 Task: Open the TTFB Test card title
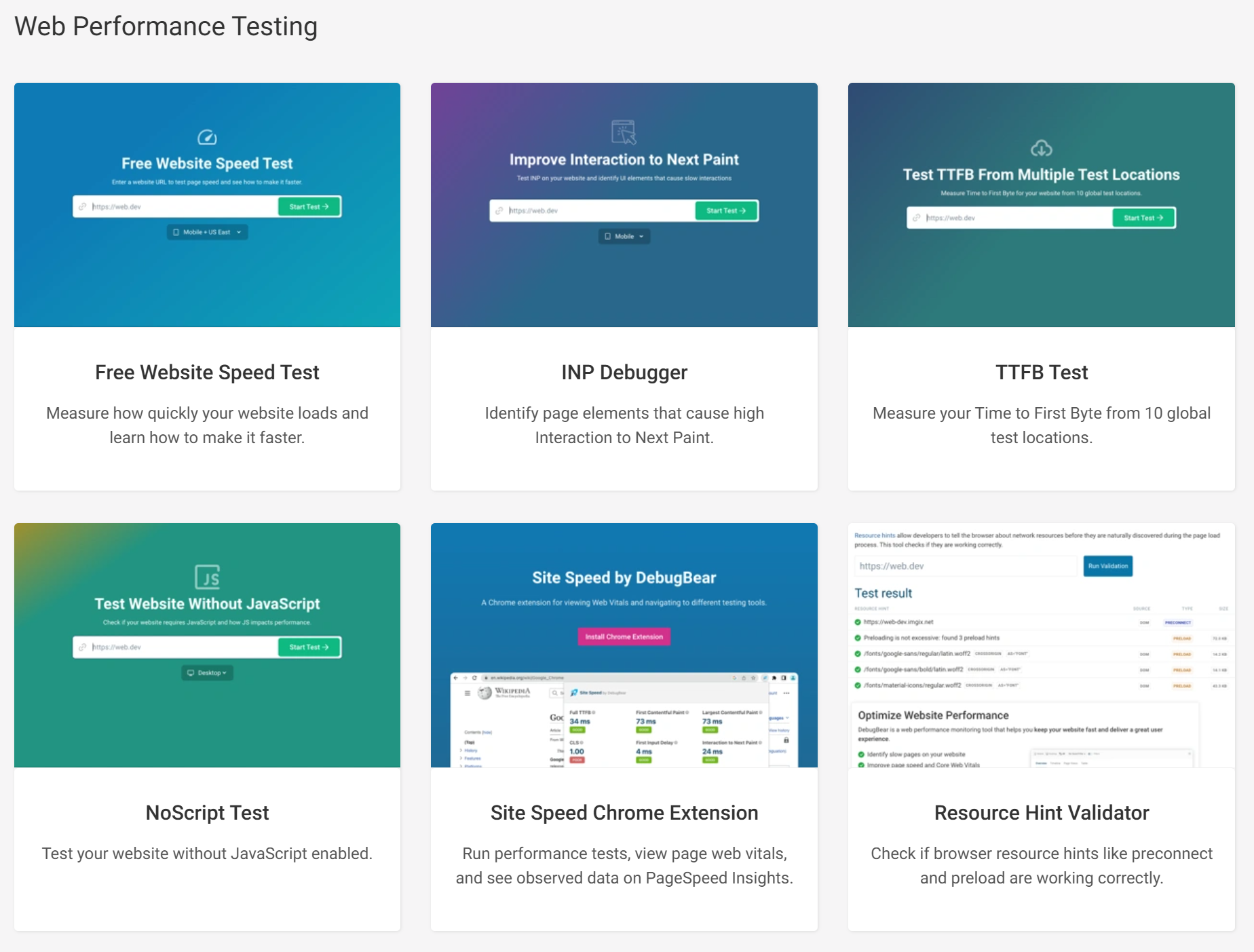point(1041,373)
